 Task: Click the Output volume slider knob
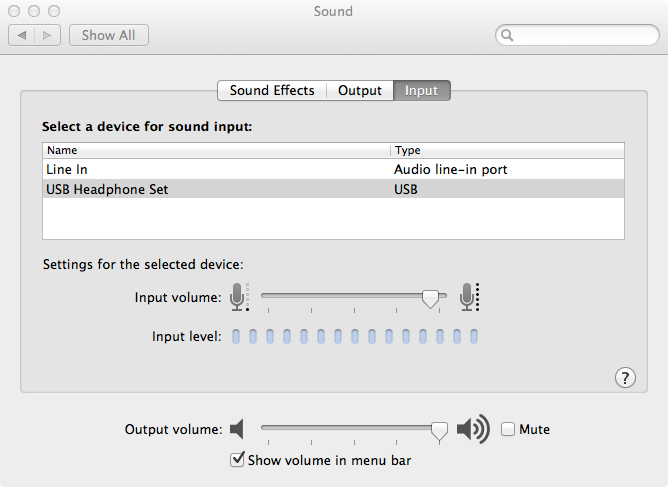pyautogui.click(x=439, y=430)
